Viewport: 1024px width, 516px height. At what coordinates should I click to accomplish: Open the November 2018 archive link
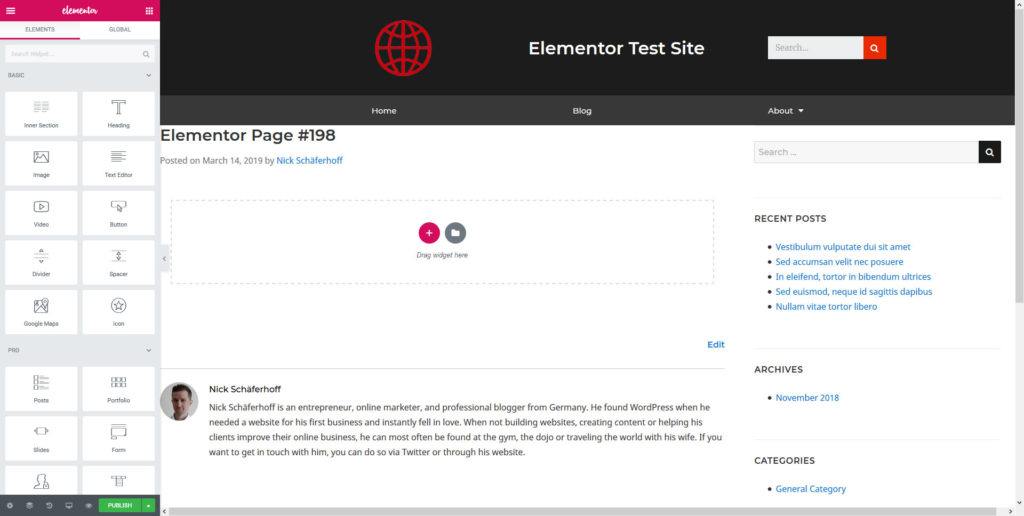pos(807,398)
